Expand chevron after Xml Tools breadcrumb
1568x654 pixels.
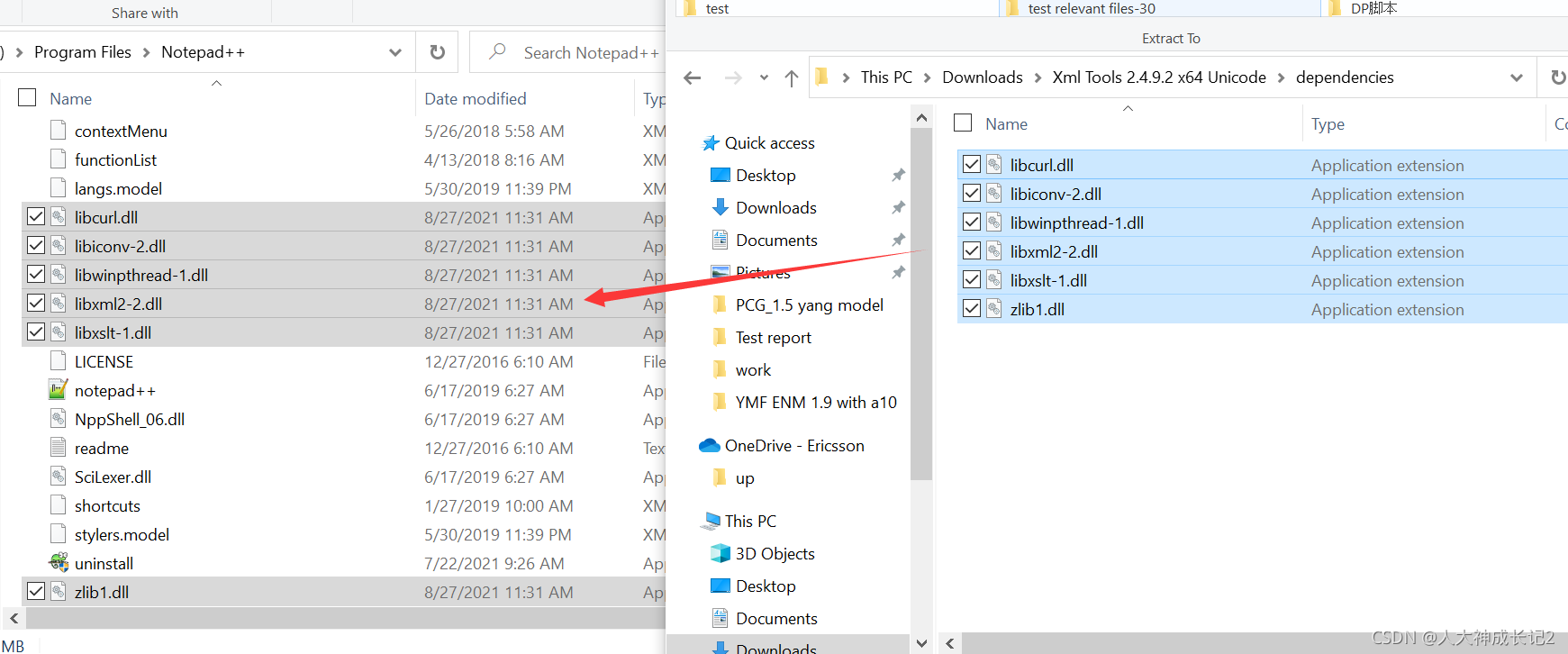1281,77
